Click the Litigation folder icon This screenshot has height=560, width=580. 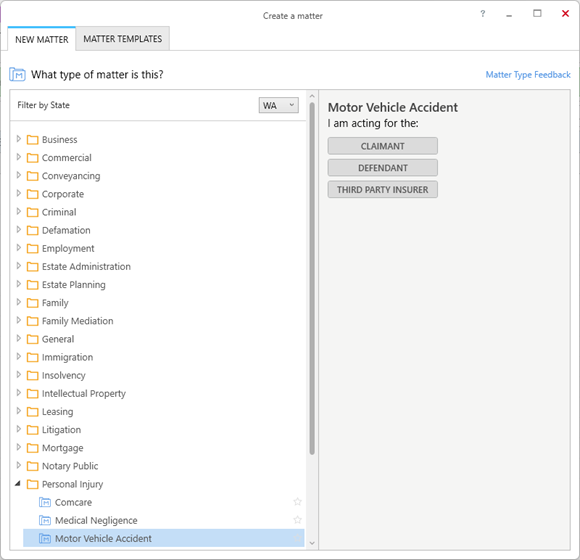coord(33,429)
